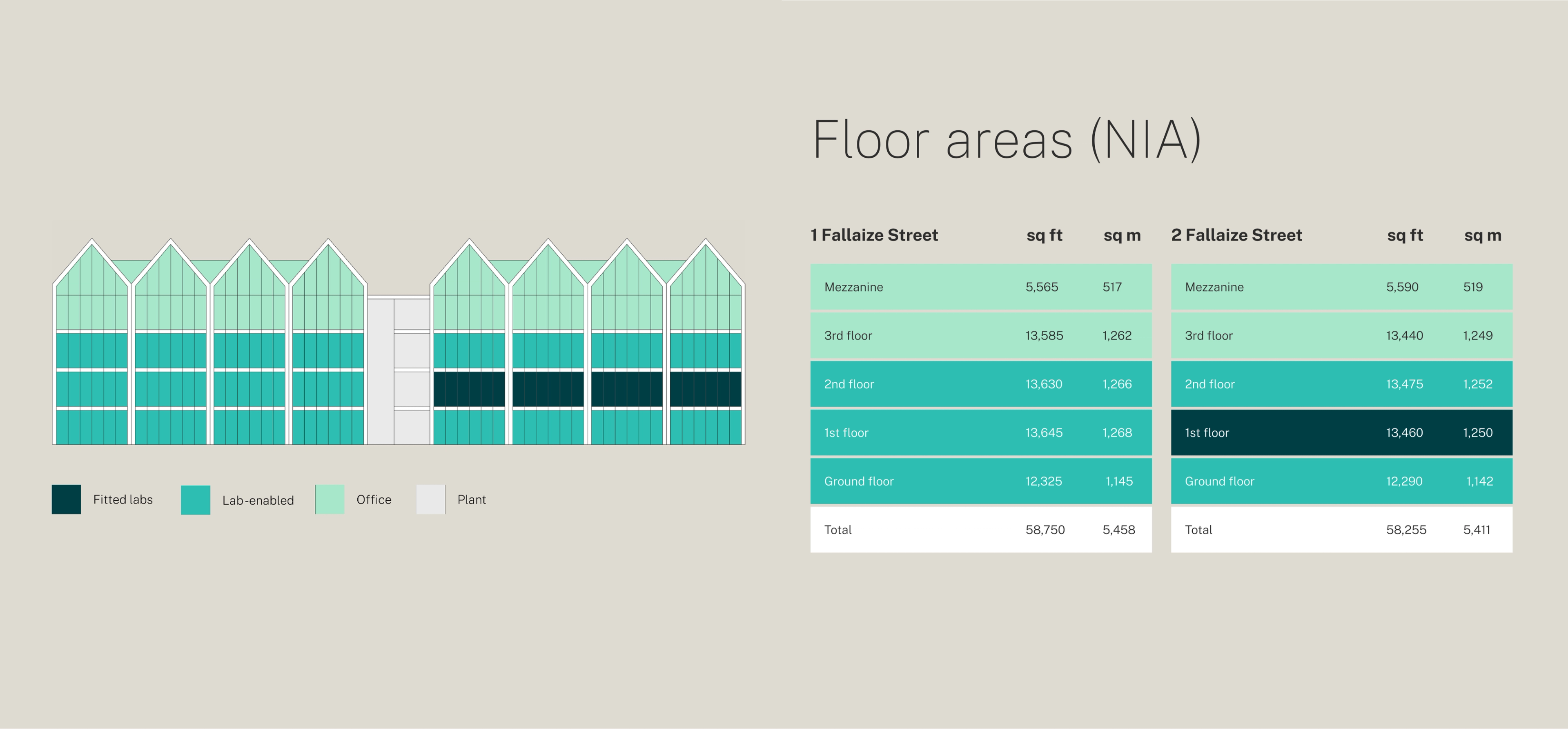Click the Fitted labs dark legend swatch
The width and height of the screenshot is (1568, 729).
[x=66, y=499]
